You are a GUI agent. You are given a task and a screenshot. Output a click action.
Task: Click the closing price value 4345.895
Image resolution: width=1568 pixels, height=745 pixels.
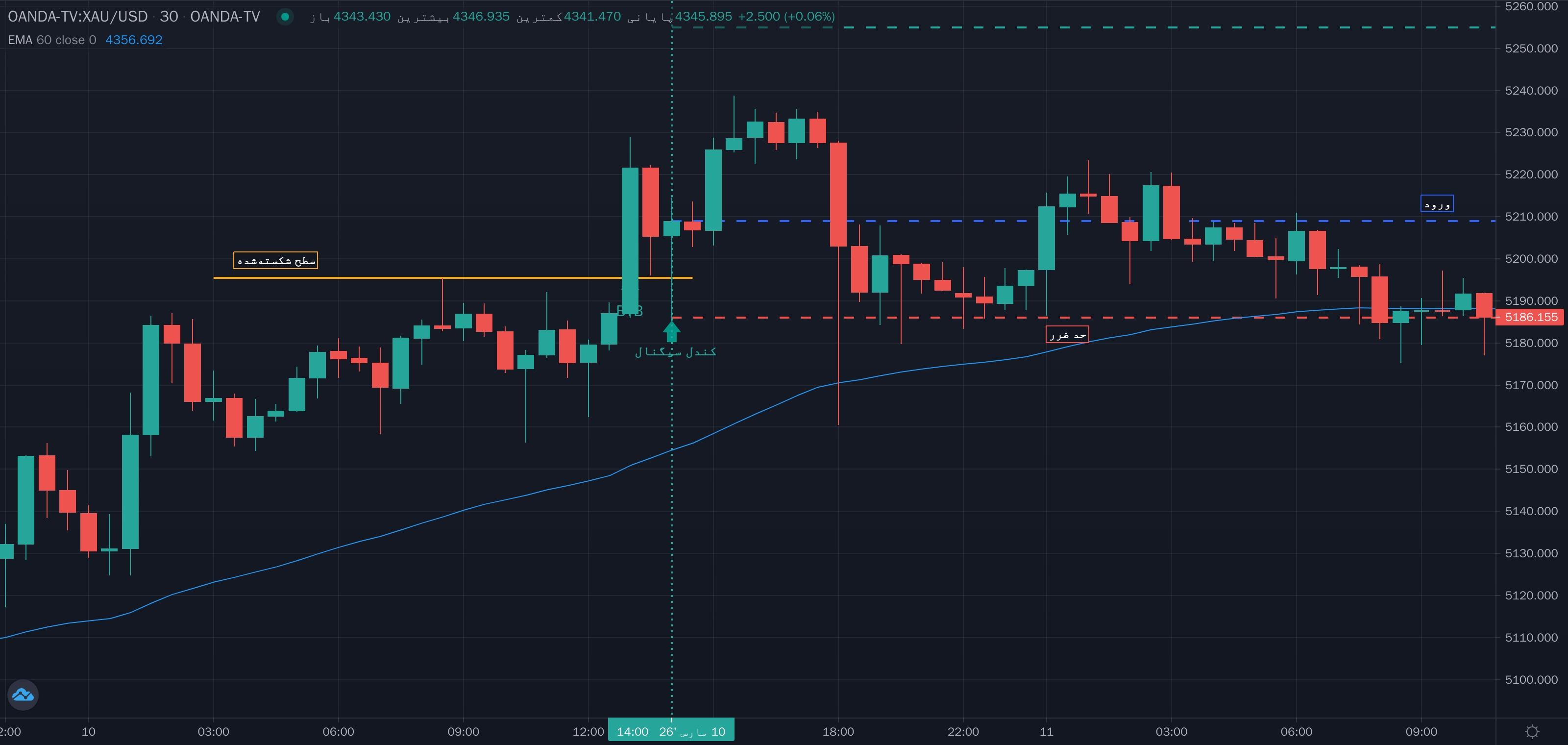point(704,17)
